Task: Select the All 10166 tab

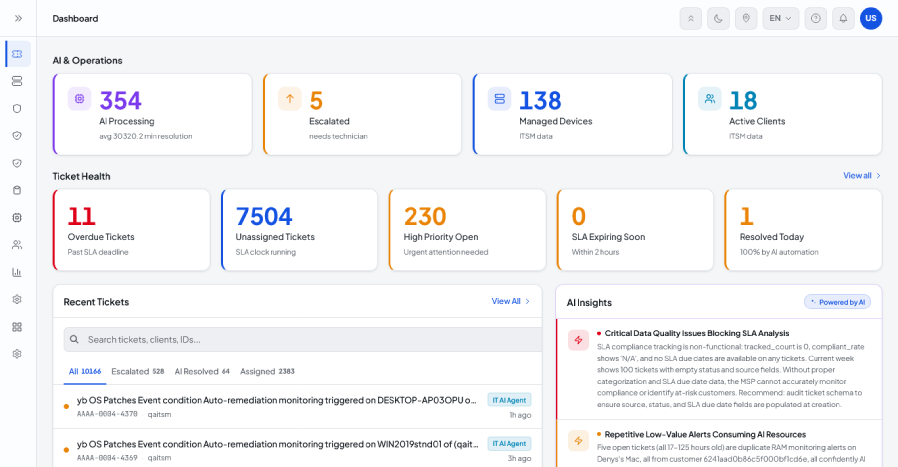Action: pyautogui.click(x=85, y=371)
